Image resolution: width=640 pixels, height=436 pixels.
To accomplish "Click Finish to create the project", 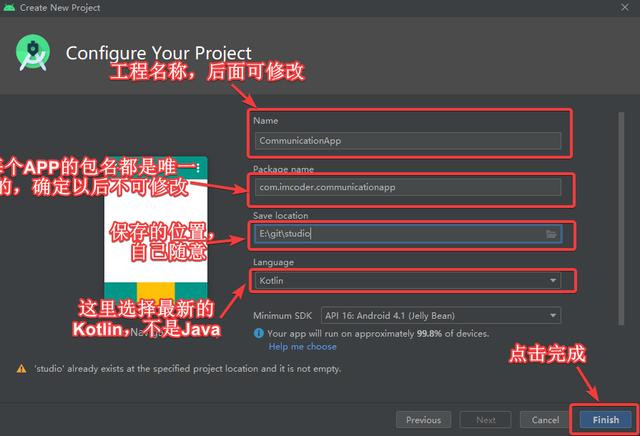I will click(606, 420).
